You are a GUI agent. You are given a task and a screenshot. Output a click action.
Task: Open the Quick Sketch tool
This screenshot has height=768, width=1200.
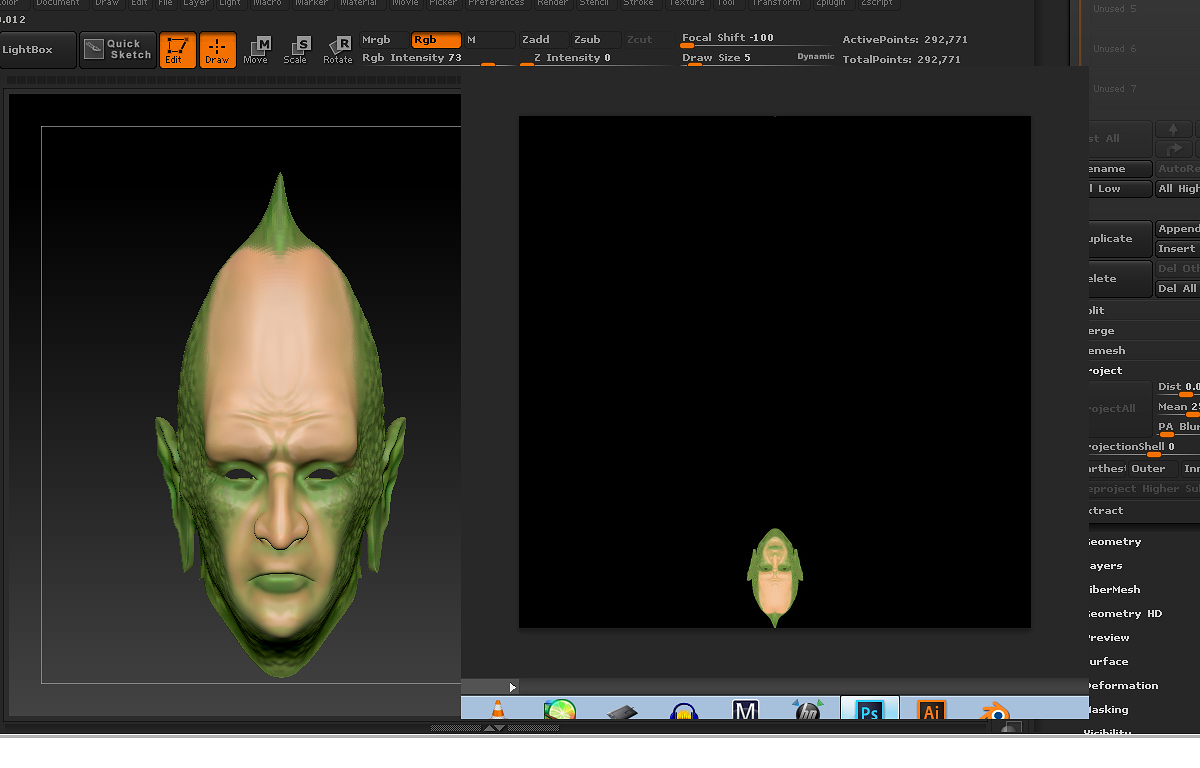[x=119, y=49]
